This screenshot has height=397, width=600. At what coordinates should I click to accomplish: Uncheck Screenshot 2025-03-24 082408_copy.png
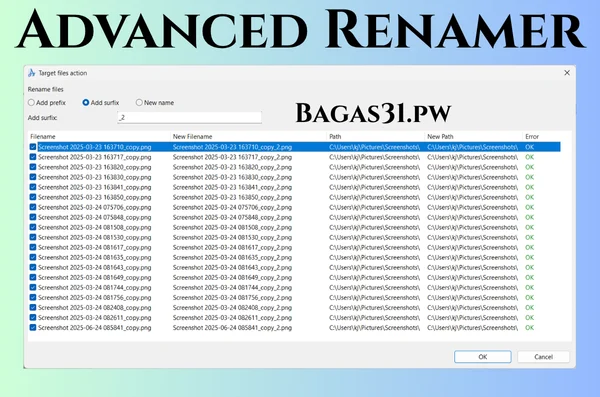pos(33,307)
